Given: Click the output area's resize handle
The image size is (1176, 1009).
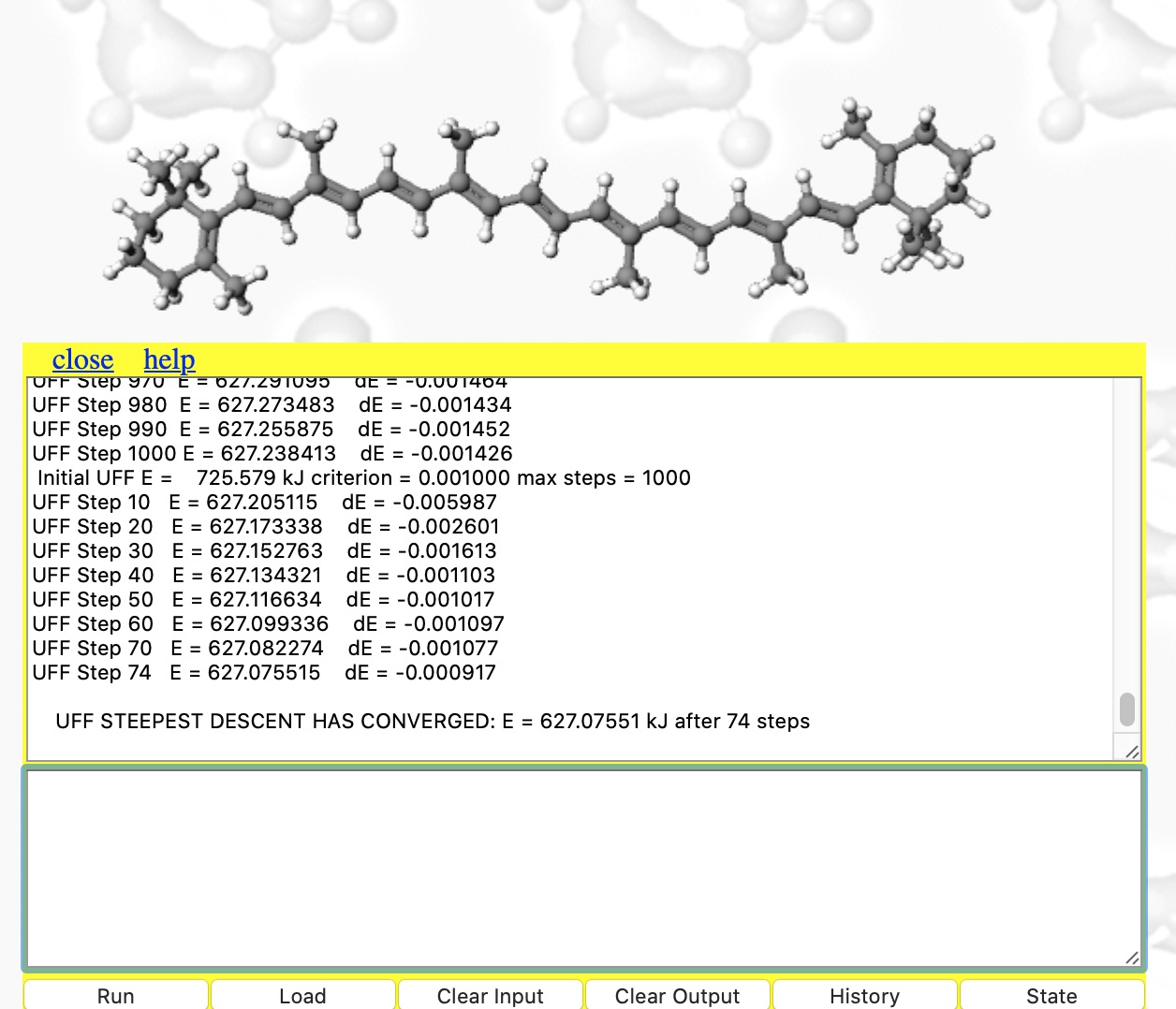Looking at the screenshot, I should pos(1132,752).
